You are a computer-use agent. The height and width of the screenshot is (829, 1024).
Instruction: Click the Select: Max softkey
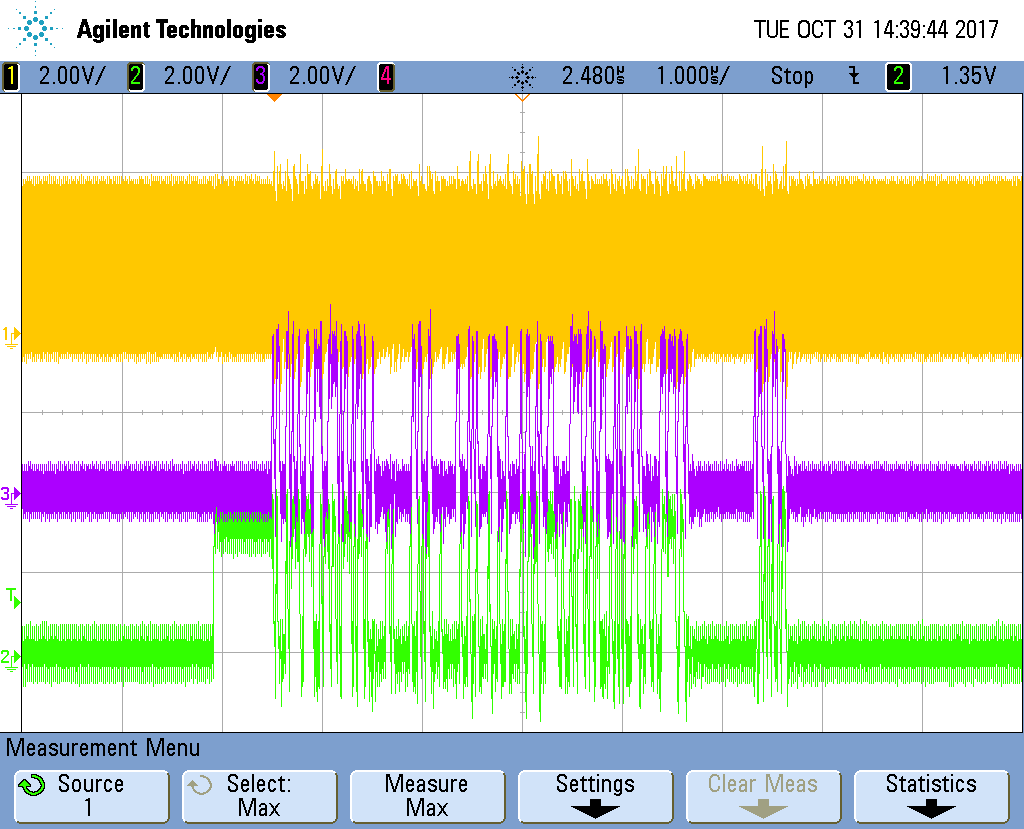259,796
